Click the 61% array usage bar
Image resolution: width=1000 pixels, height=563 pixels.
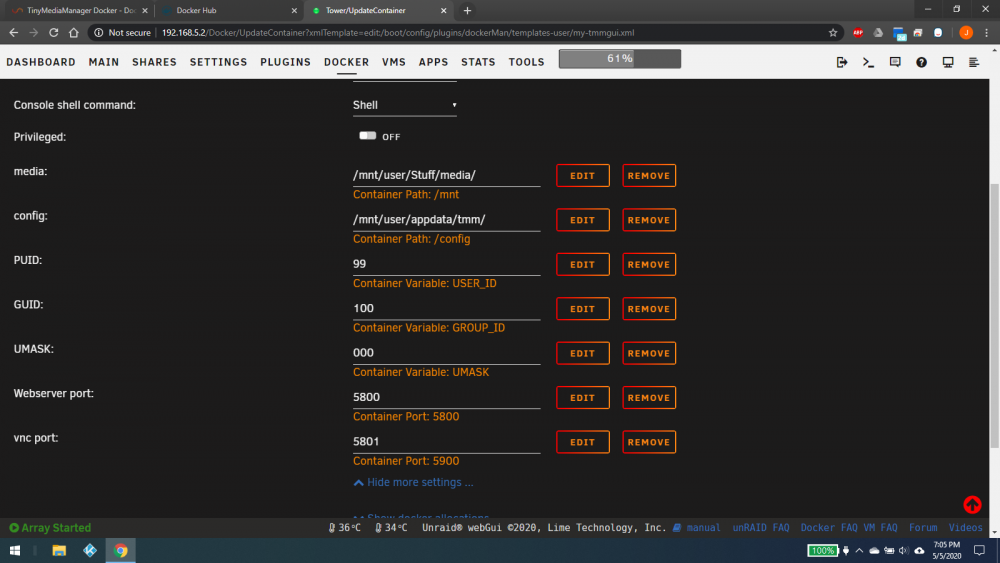coord(619,59)
